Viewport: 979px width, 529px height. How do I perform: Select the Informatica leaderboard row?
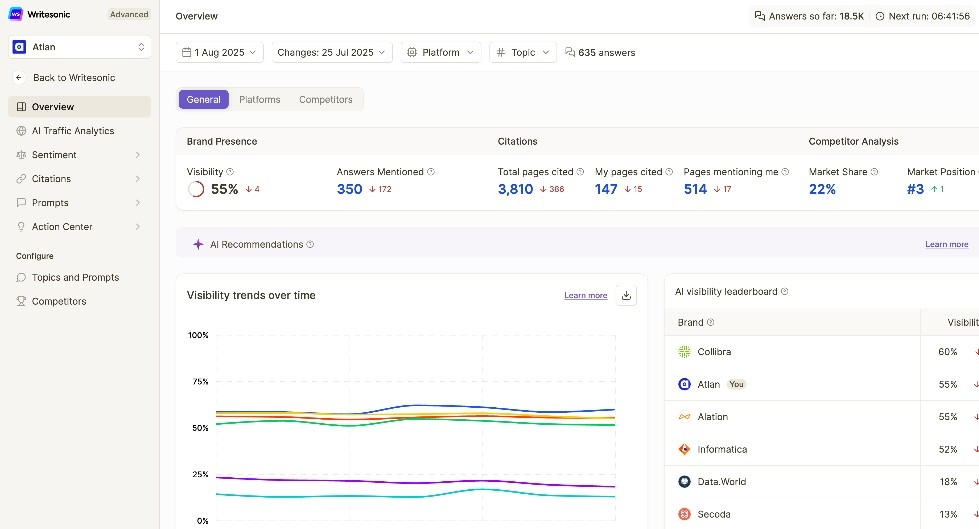[x=822, y=449]
